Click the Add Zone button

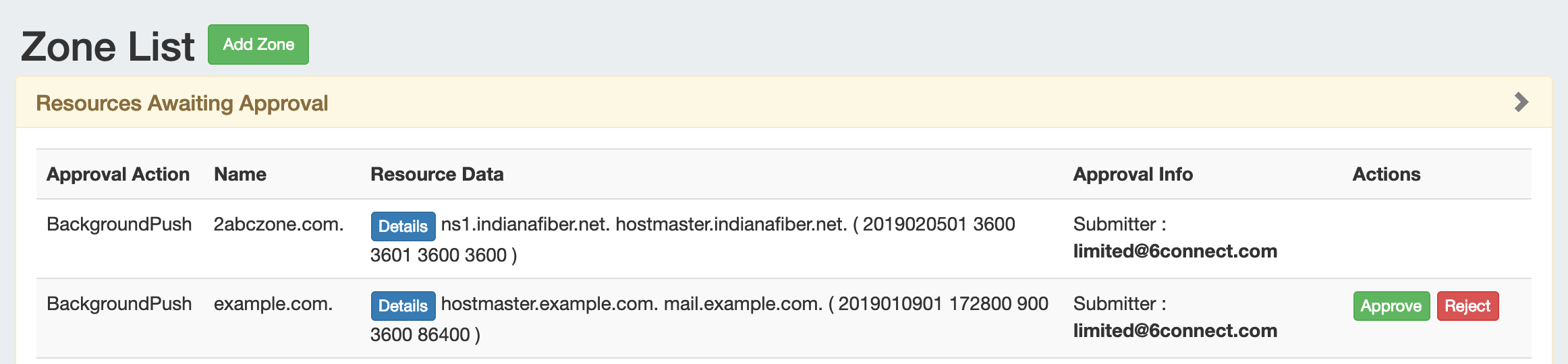pyautogui.click(x=258, y=44)
